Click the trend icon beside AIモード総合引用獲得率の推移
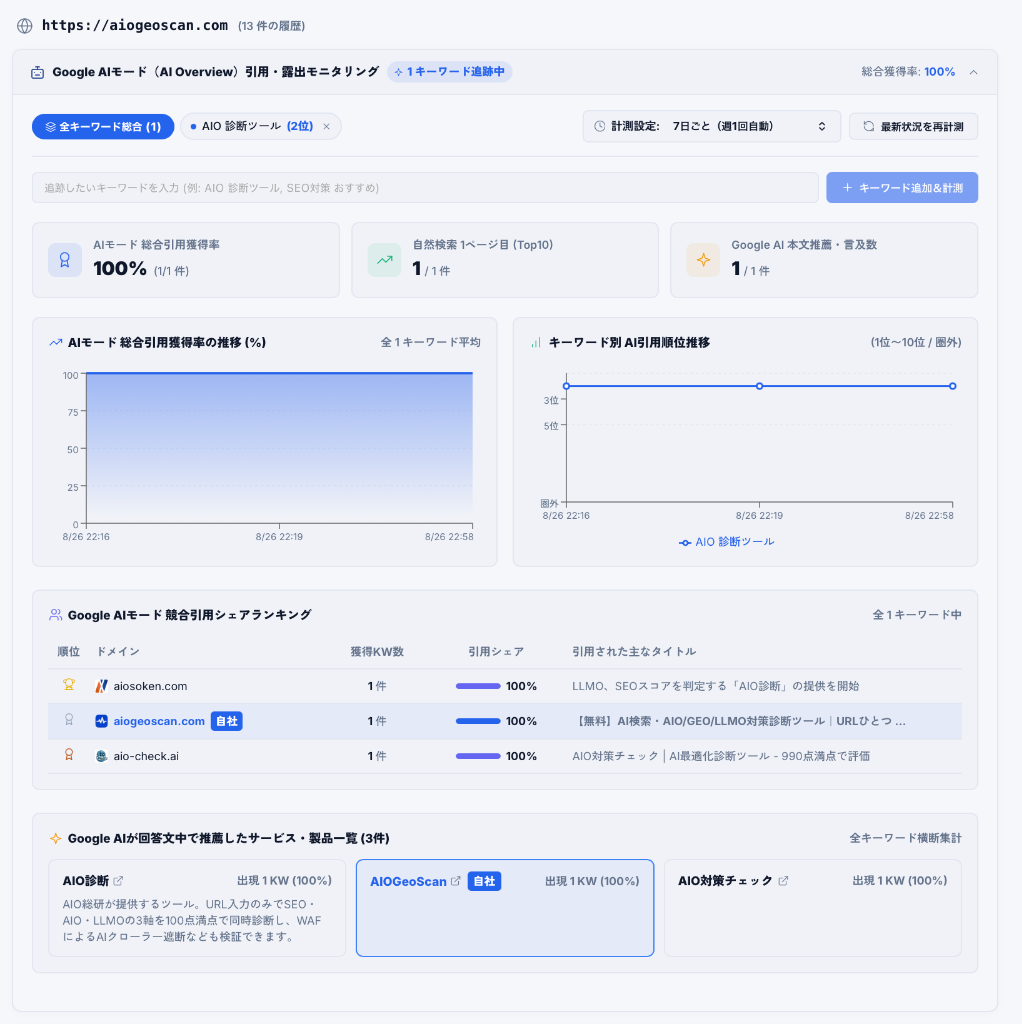The height and width of the screenshot is (1024, 1022). (56, 342)
